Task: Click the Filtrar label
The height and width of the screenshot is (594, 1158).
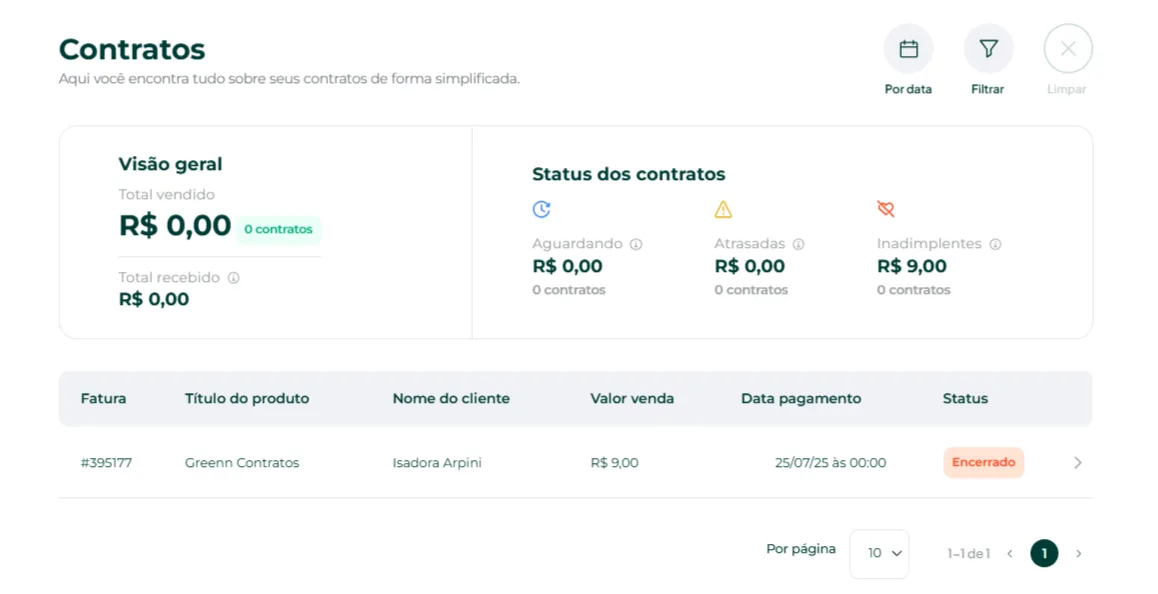Action: (987, 89)
